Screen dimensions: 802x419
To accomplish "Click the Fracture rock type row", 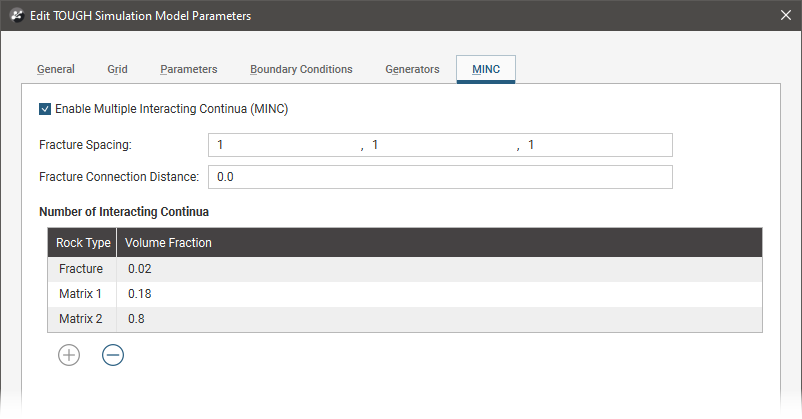I will coord(82,269).
